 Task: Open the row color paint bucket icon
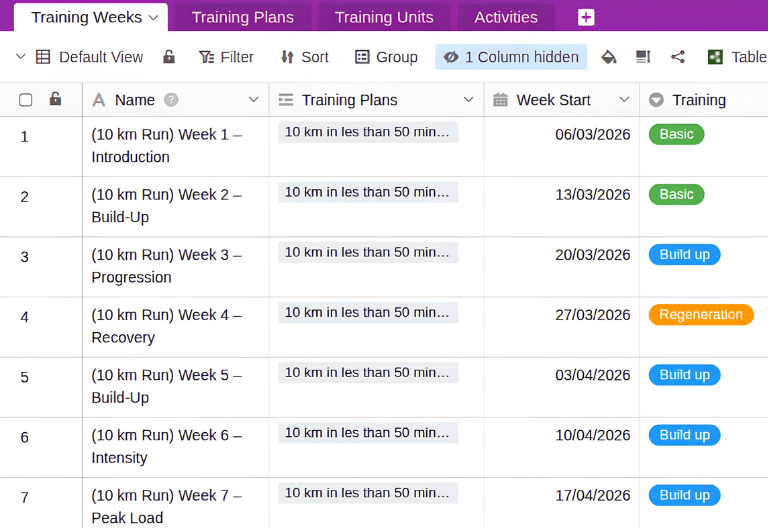point(608,57)
